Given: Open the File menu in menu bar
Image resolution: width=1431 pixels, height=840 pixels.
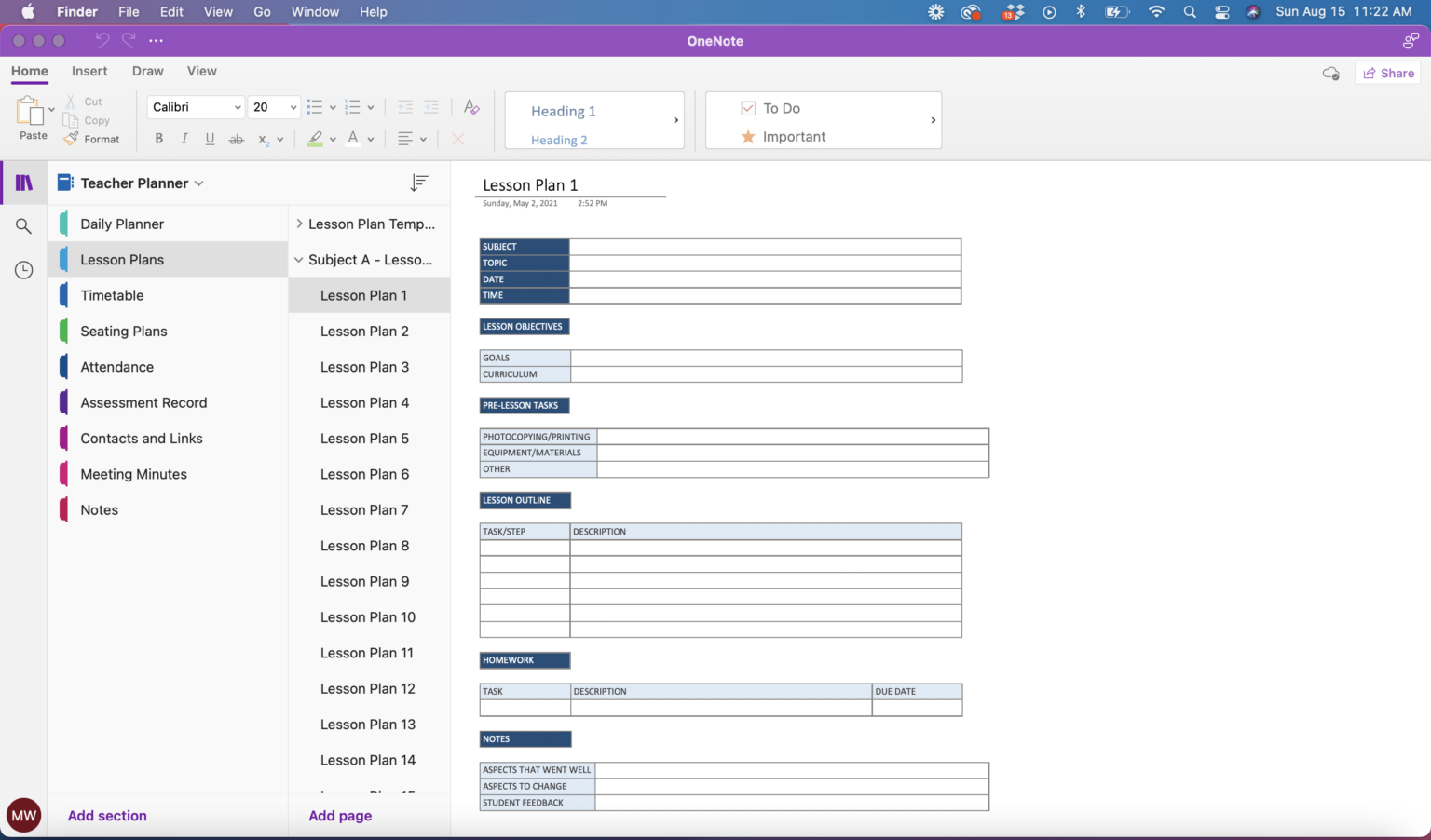Looking at the screenshot, I should (x=129, y=11).
